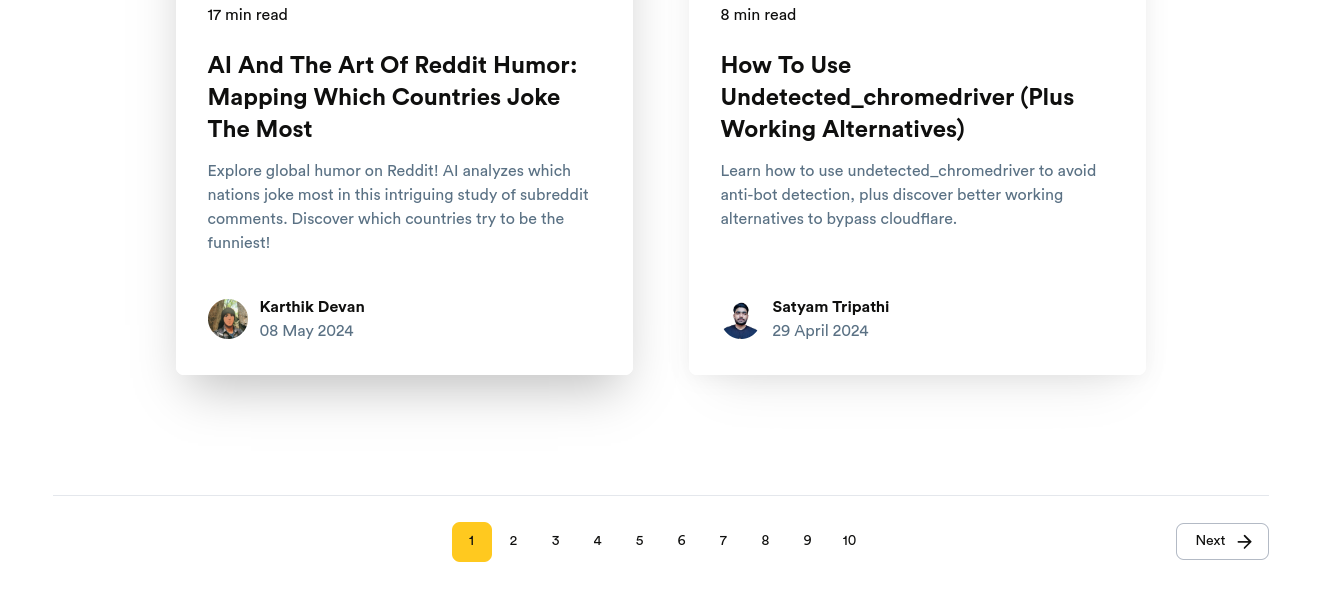The height and width of the screenshot is (602, 1325).
Task: Open the last page, page 10
Action: pyautogui.click(x=849, y=541)
